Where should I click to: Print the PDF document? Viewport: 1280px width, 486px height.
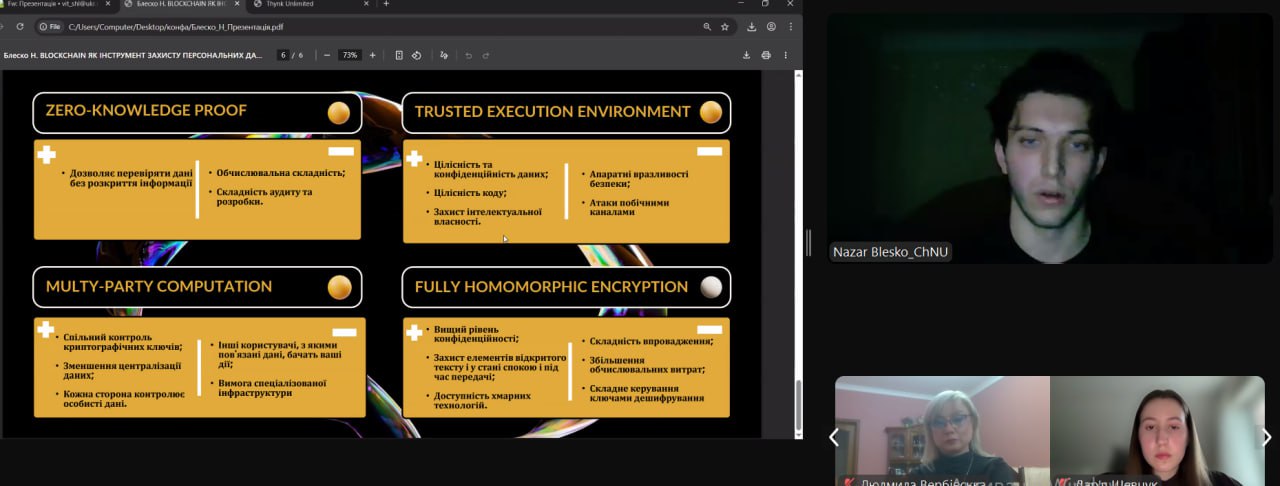(766, 55)
